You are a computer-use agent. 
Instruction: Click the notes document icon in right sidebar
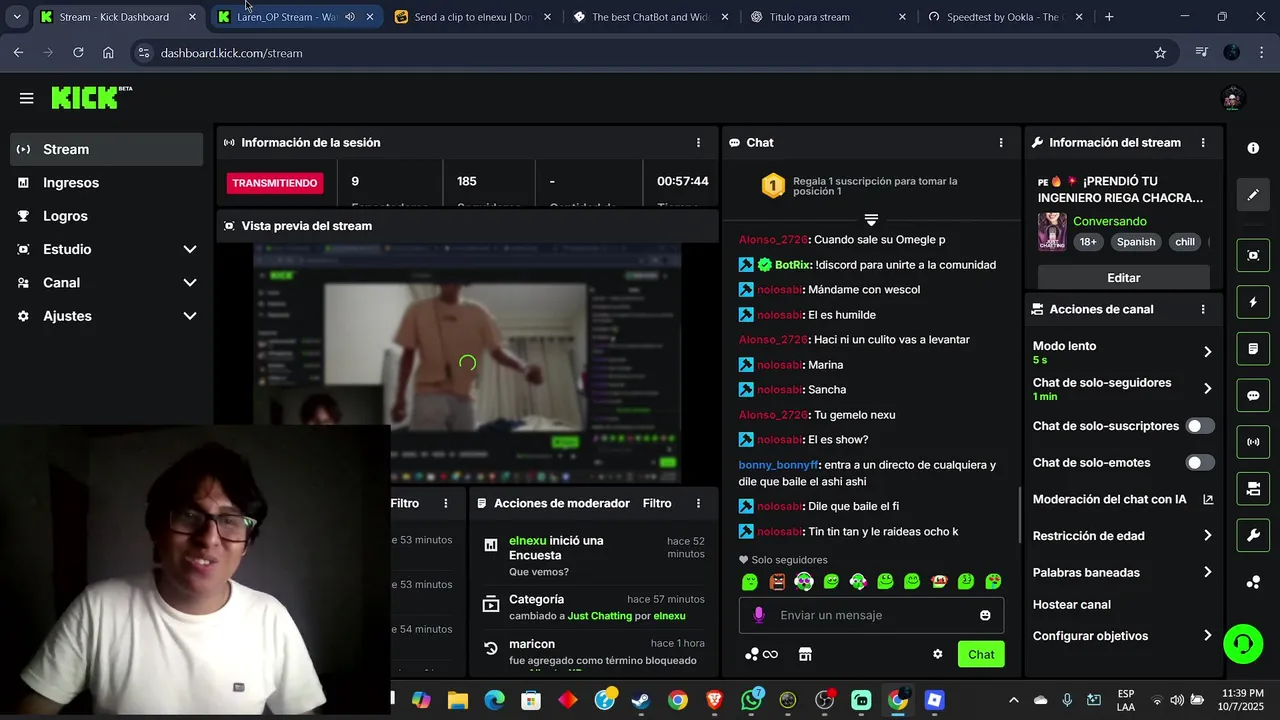[x=1253, y=349]
